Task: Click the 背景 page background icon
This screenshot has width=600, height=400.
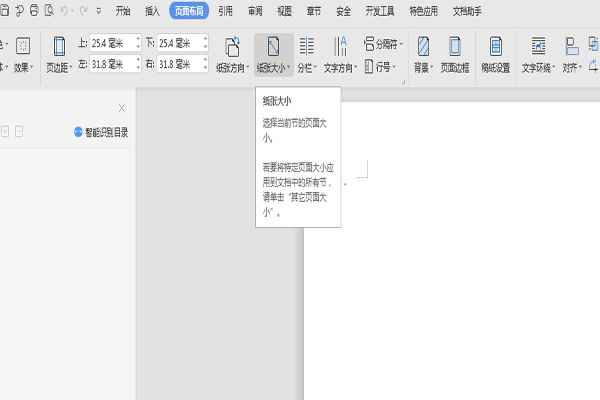Action: tap(423, 46)
